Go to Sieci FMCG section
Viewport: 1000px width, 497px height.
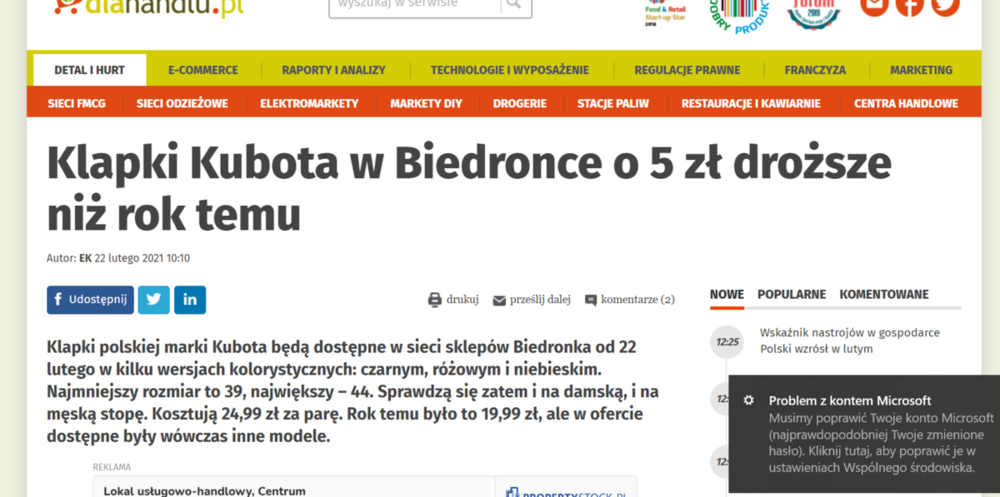76,103
